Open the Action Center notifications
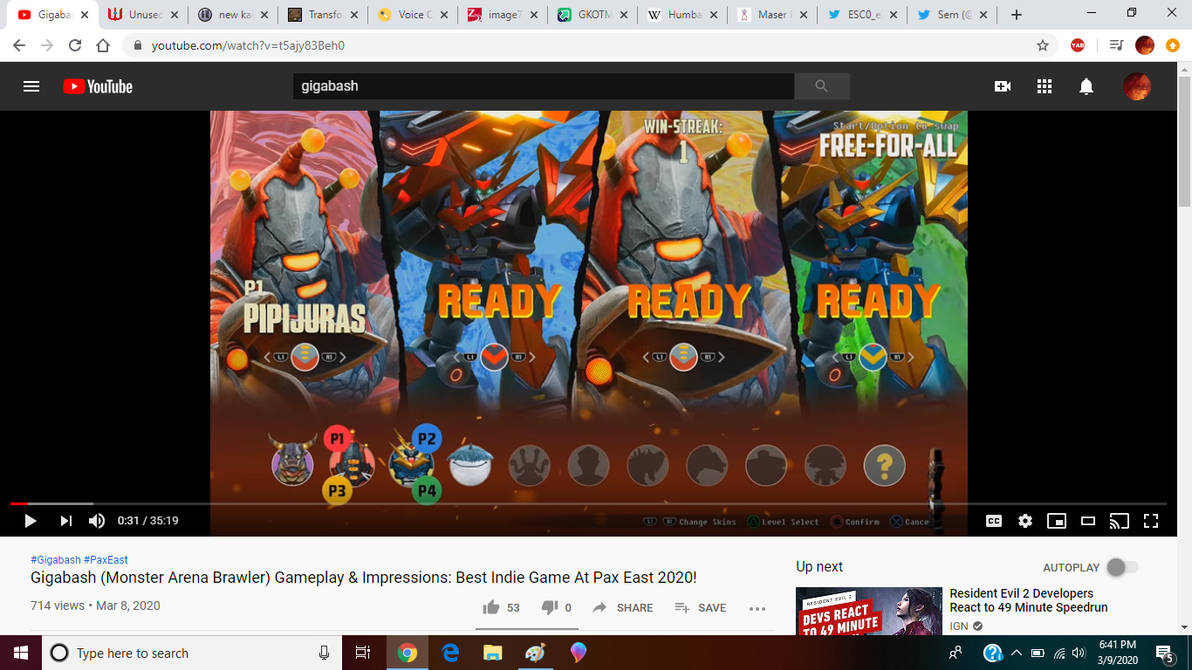The width and height of the screenshot is (1192, 670). point(1165,653)
